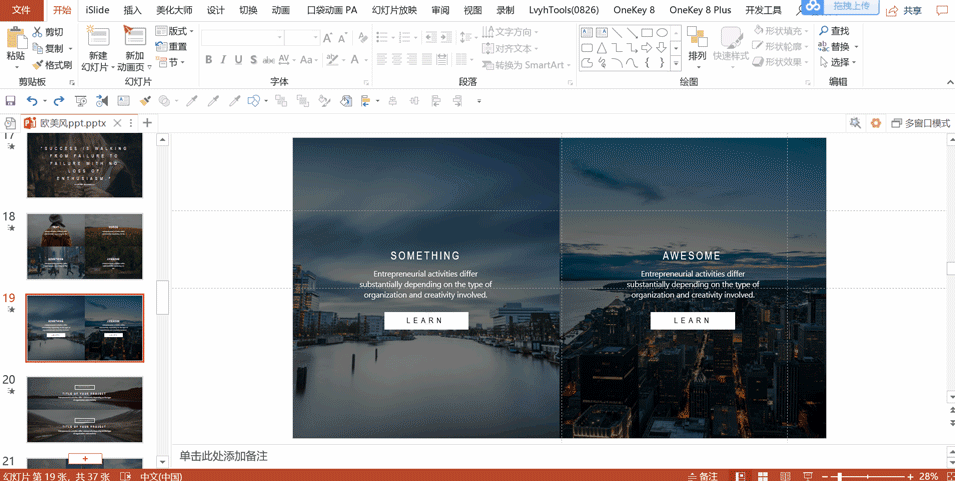The width and height of the screenshot is (955, 481).
Task: Select the oval shape in shapes gallery
Action: tap(662, 32)
